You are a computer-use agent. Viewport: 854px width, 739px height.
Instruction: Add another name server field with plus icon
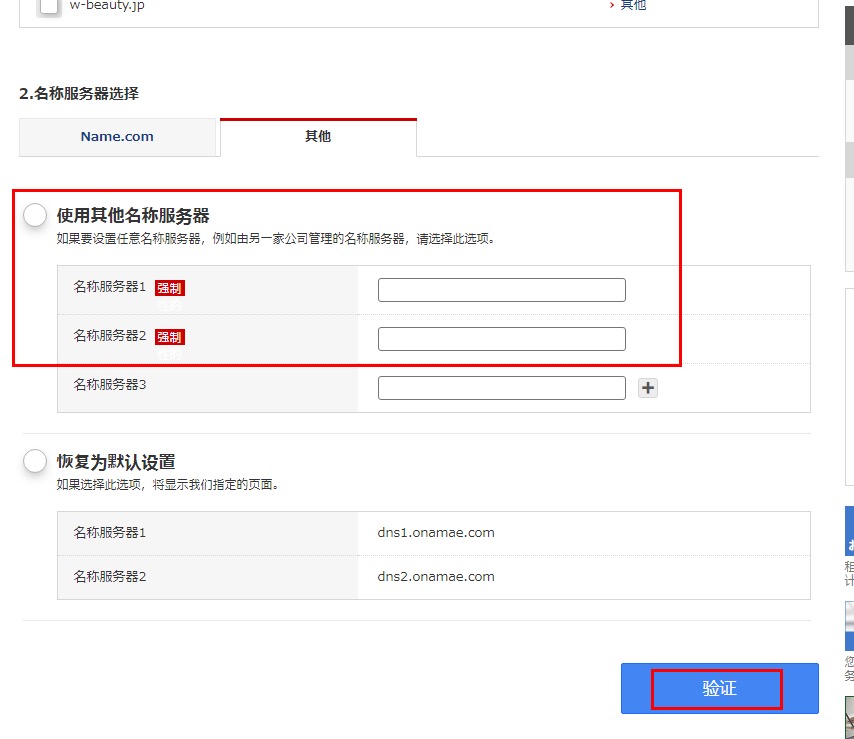[x=648, y=388]
